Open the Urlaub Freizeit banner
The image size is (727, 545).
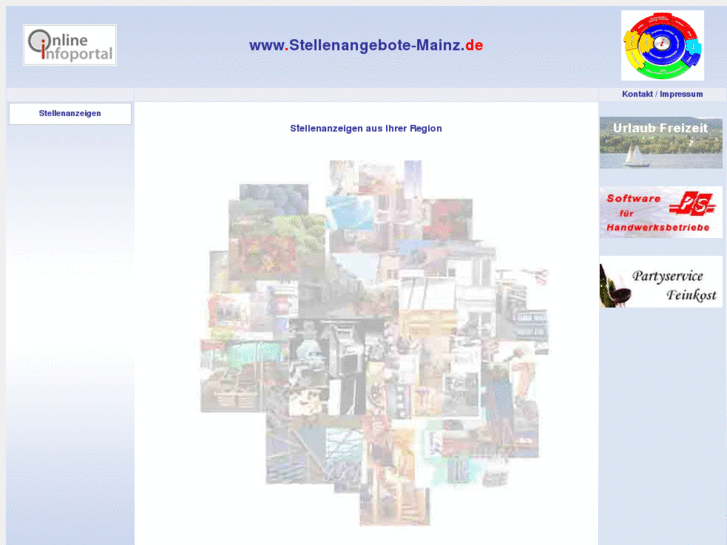[x=661, y=143]
